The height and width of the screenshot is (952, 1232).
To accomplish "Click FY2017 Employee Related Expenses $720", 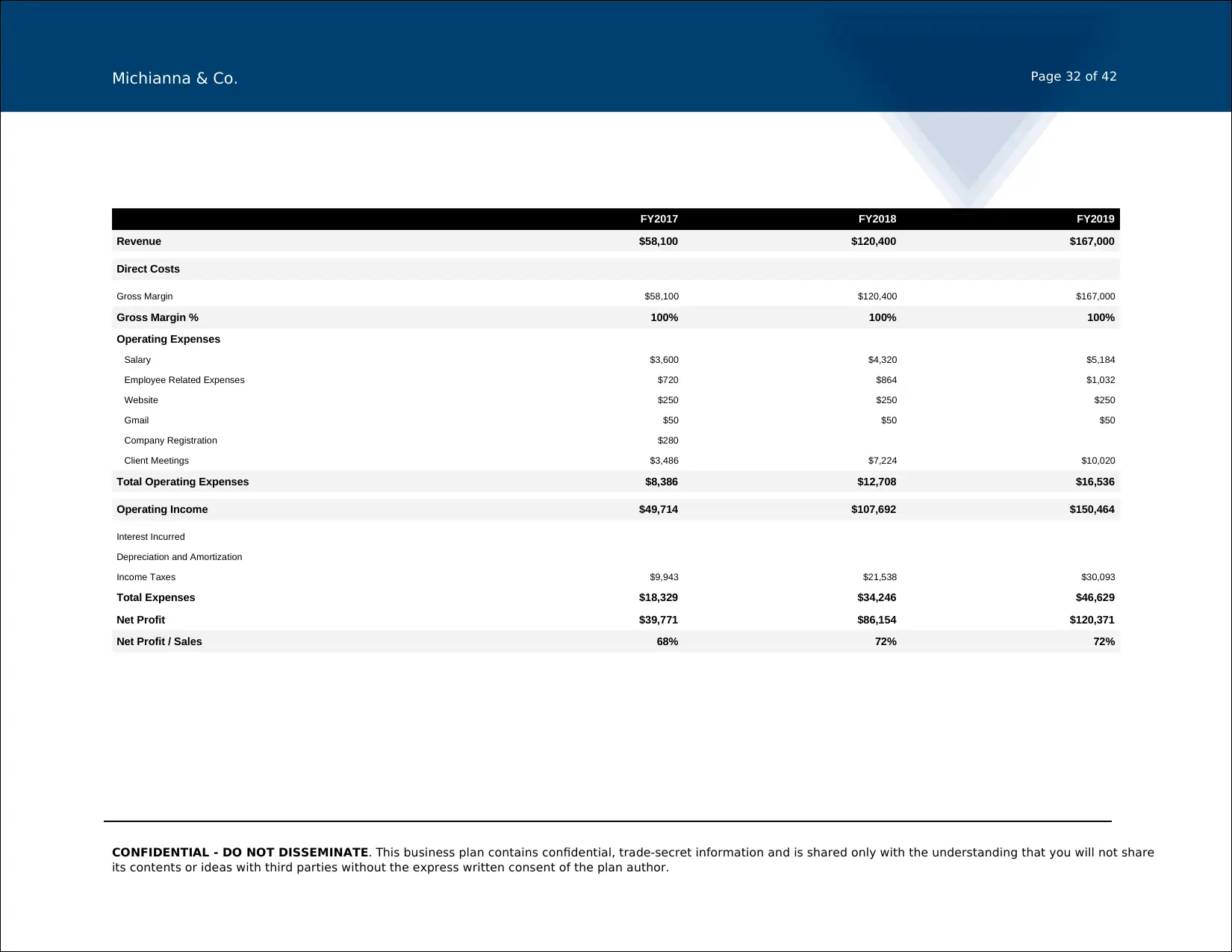I will [x=668, y=380].
